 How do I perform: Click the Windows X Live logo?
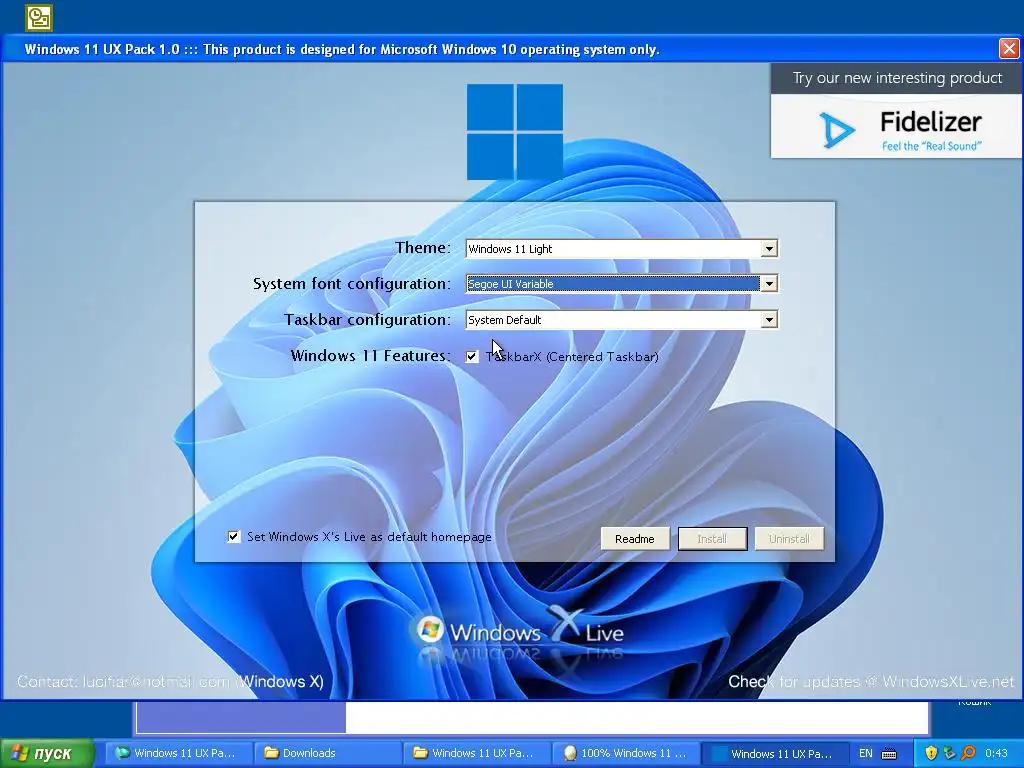pos(520,630)
